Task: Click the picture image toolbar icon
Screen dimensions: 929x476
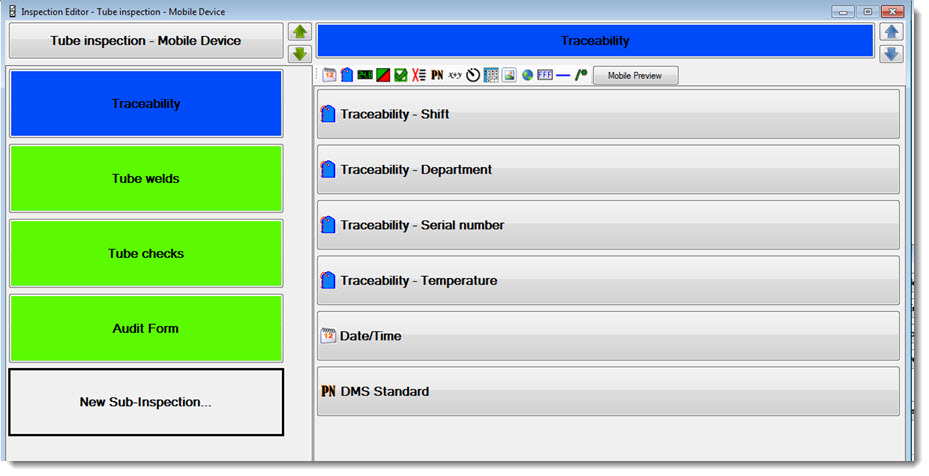Action: (509, 75)
